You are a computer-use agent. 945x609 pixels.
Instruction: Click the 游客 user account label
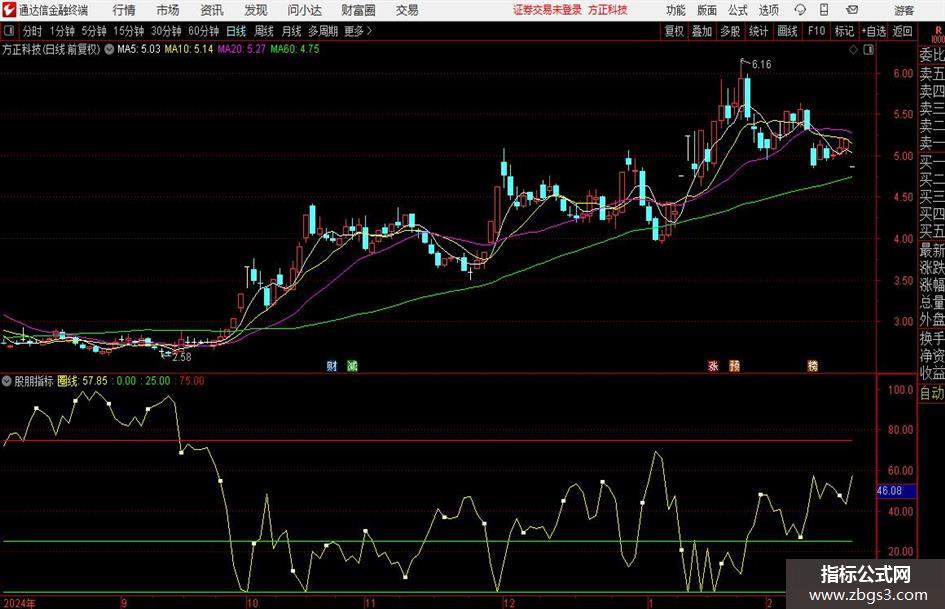pos(904,10)
